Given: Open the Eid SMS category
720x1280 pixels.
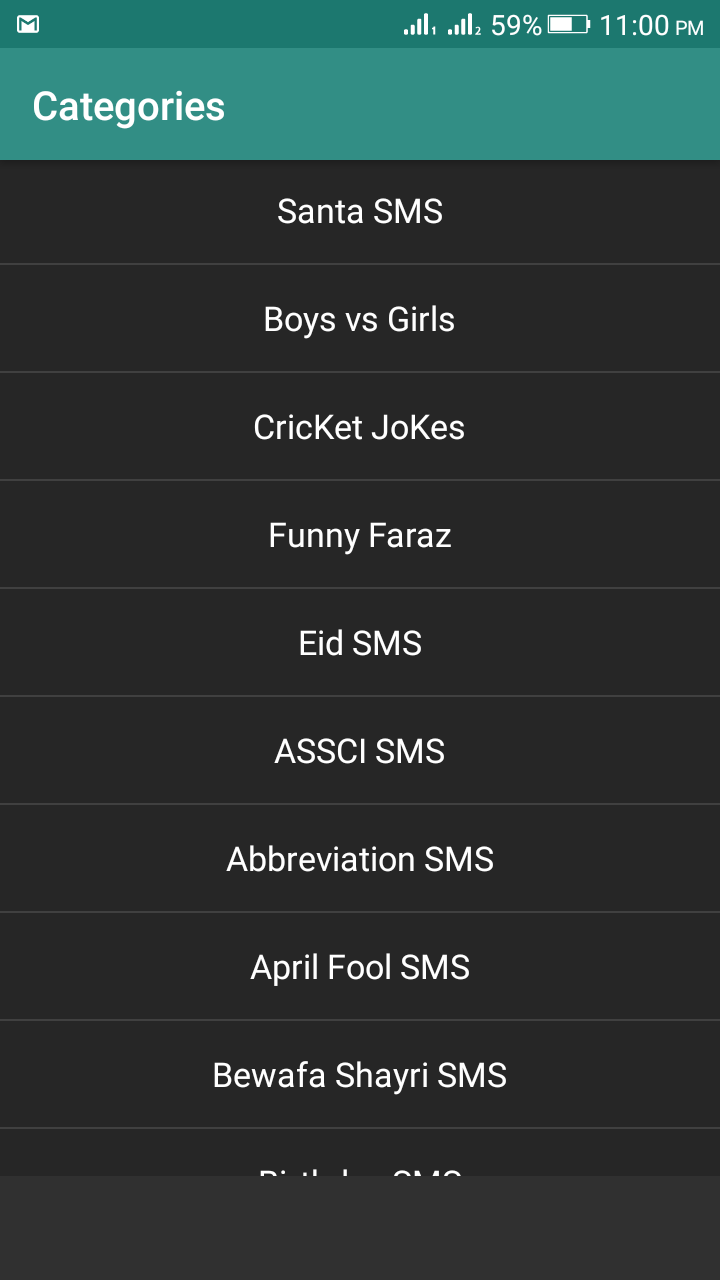Looking at the screenshot, I should [360, 644].
